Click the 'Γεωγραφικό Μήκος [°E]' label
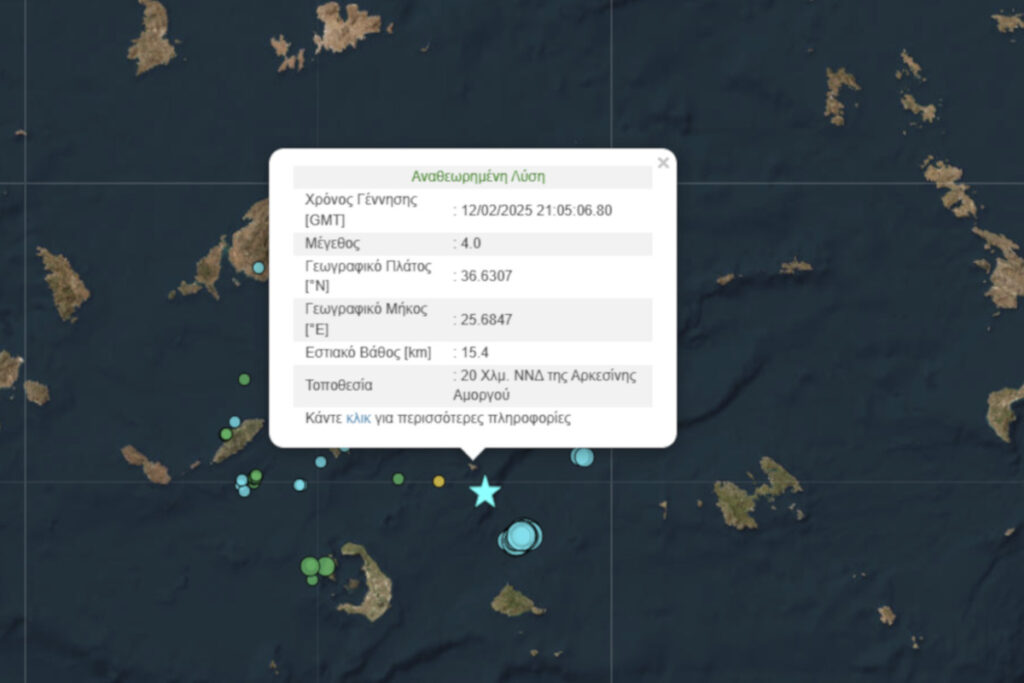 click(x=366, y=319)
